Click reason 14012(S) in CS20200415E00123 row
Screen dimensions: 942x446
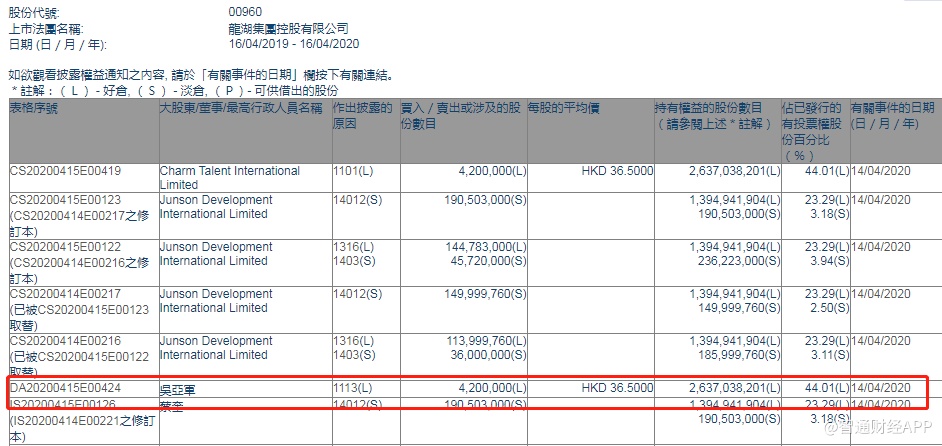tap(357, 200)
